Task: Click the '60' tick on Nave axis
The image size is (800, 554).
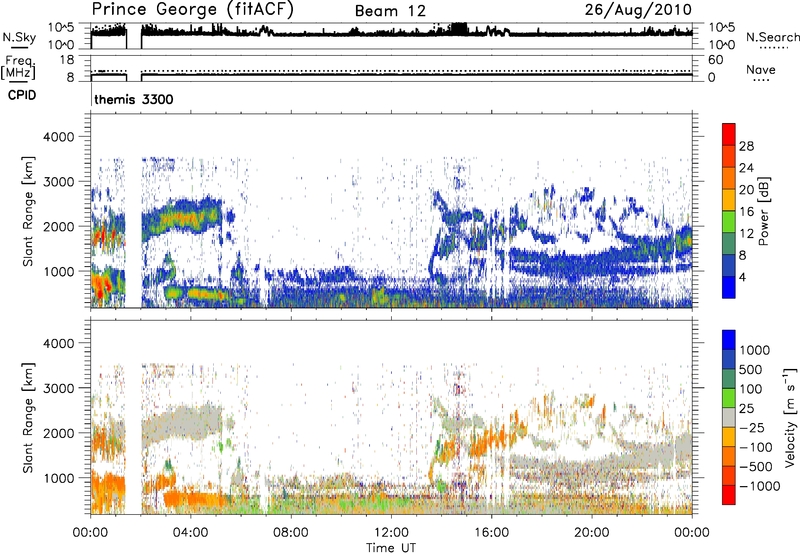Action: (715, 60)
